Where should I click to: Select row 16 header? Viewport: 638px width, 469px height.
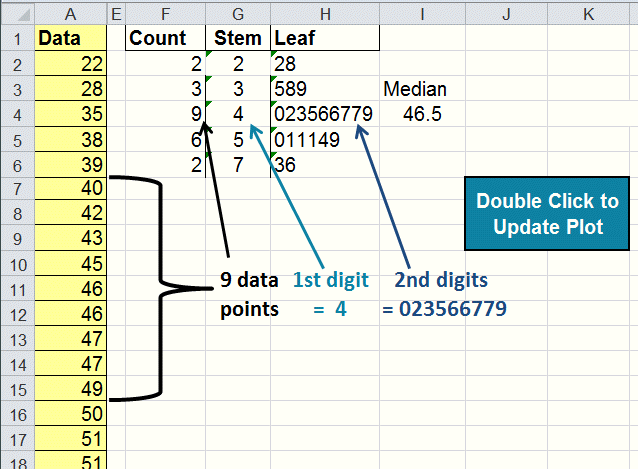17,414
